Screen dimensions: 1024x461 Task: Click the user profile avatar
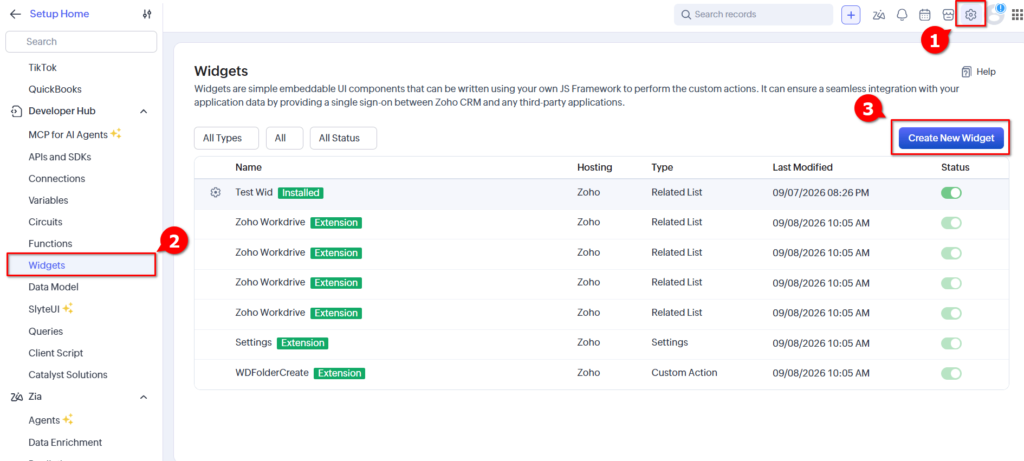point(995,14)
